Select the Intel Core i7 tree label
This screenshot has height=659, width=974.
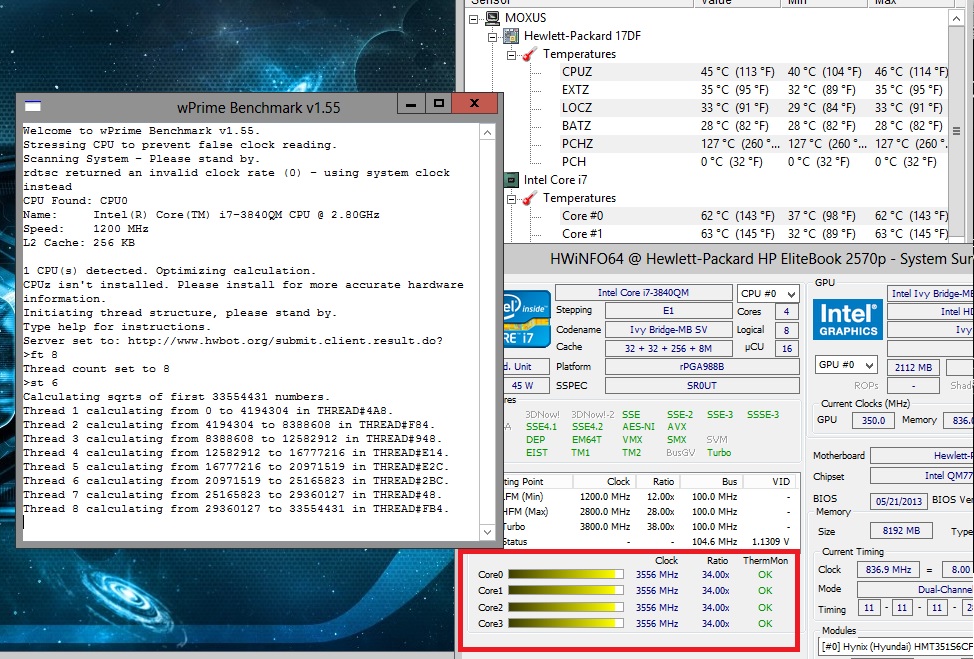click(x=555, y=180)
